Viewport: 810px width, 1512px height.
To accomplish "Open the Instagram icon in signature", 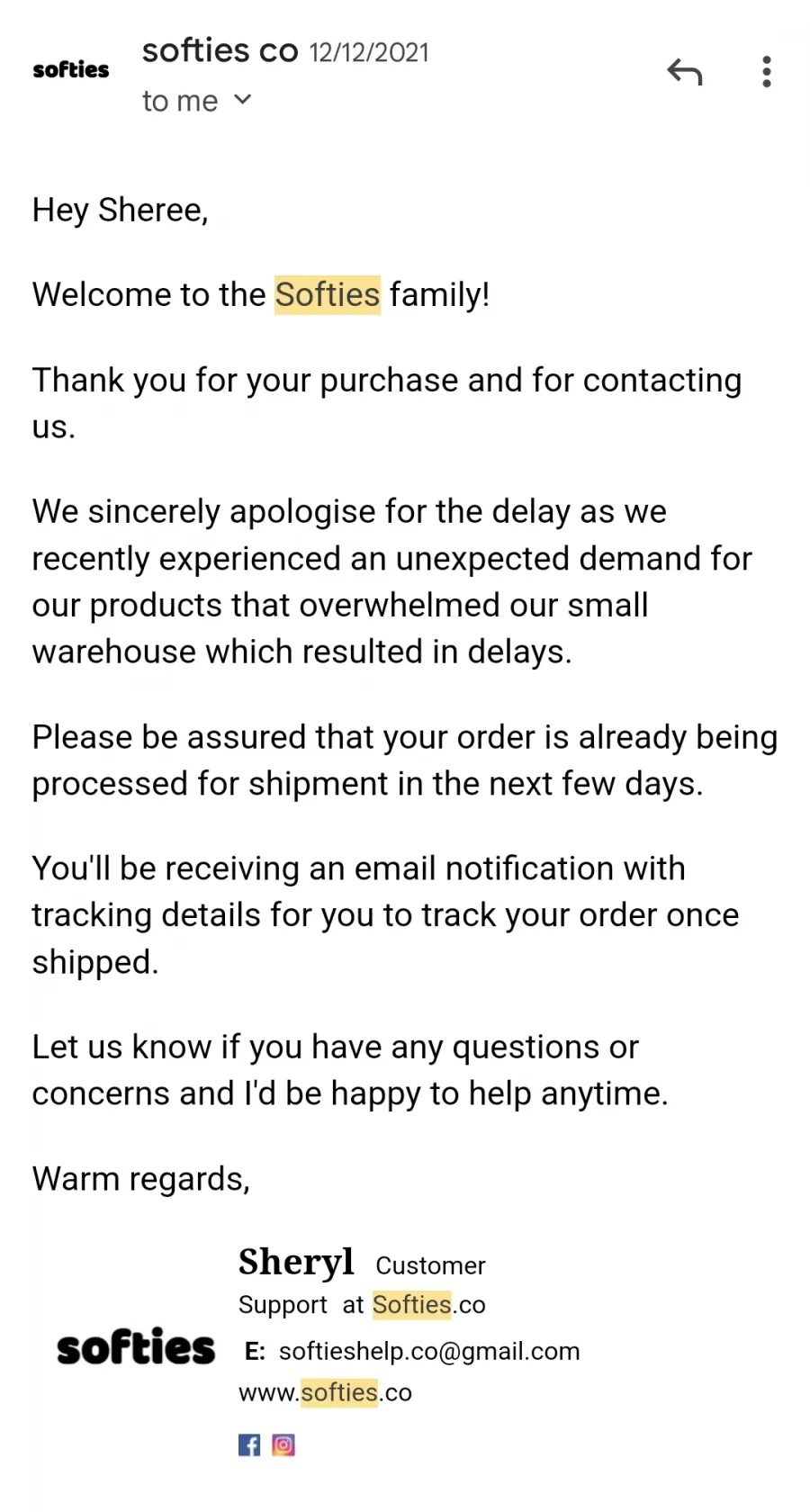I will coord(283,1444).
